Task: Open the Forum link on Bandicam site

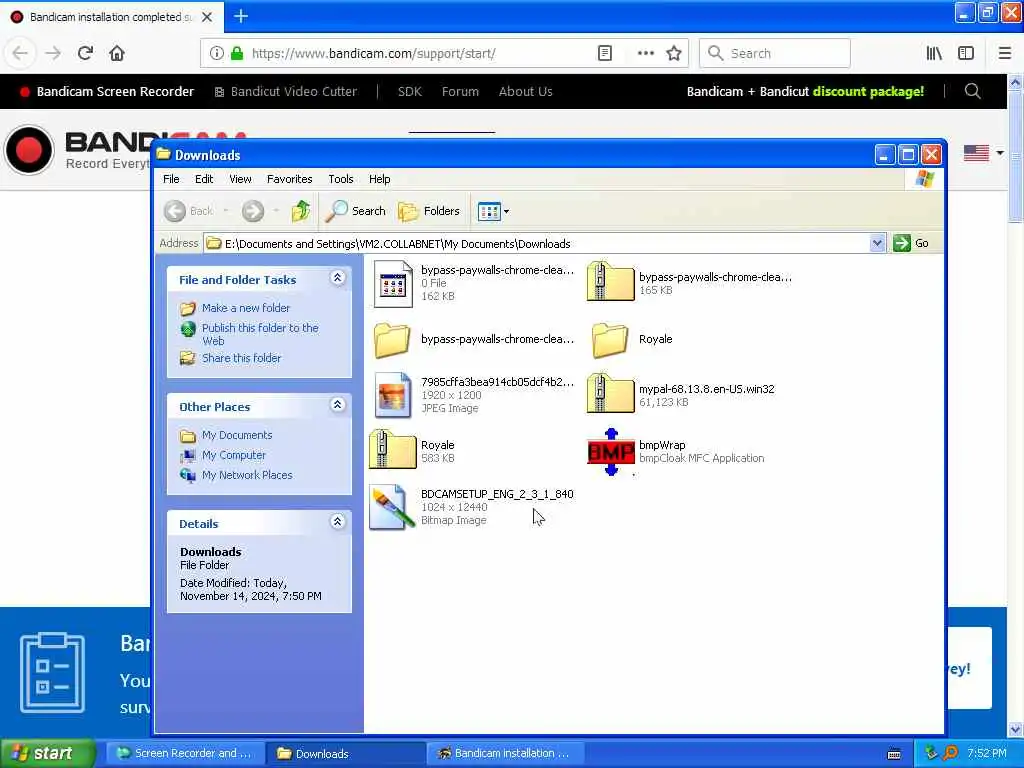Action: 460,91
